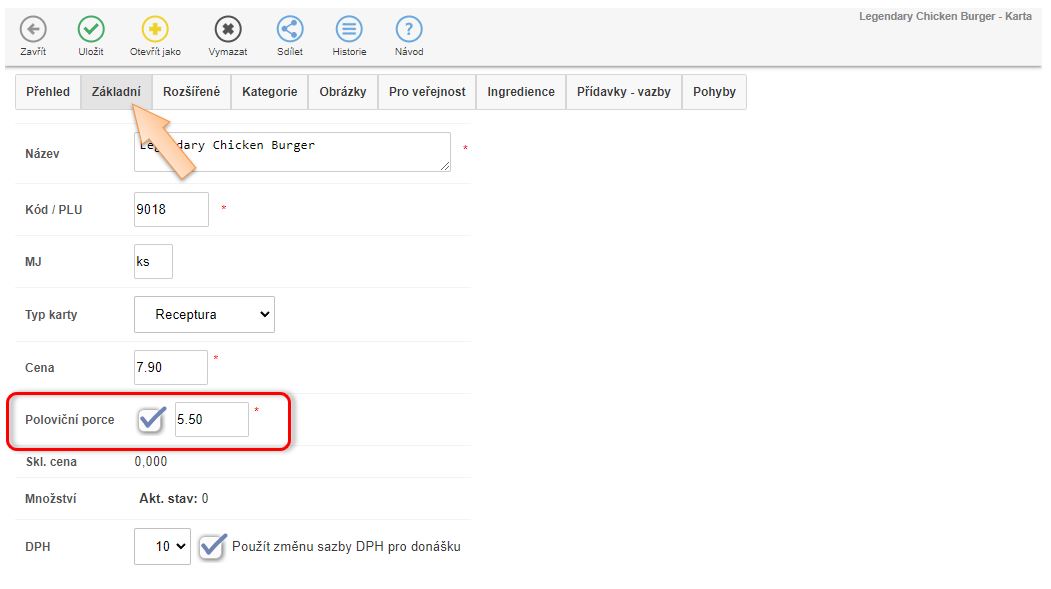Open the Pro veřejnost tab

427,92
